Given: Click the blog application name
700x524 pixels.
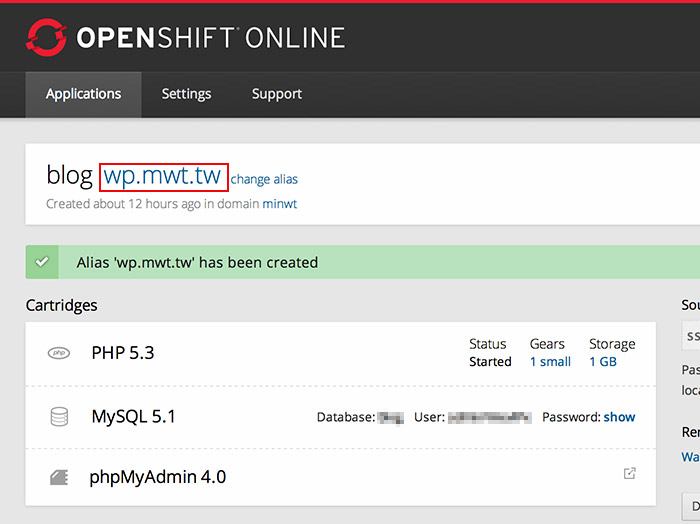Looking at the screenshot, I should click(x=69, y=175).
